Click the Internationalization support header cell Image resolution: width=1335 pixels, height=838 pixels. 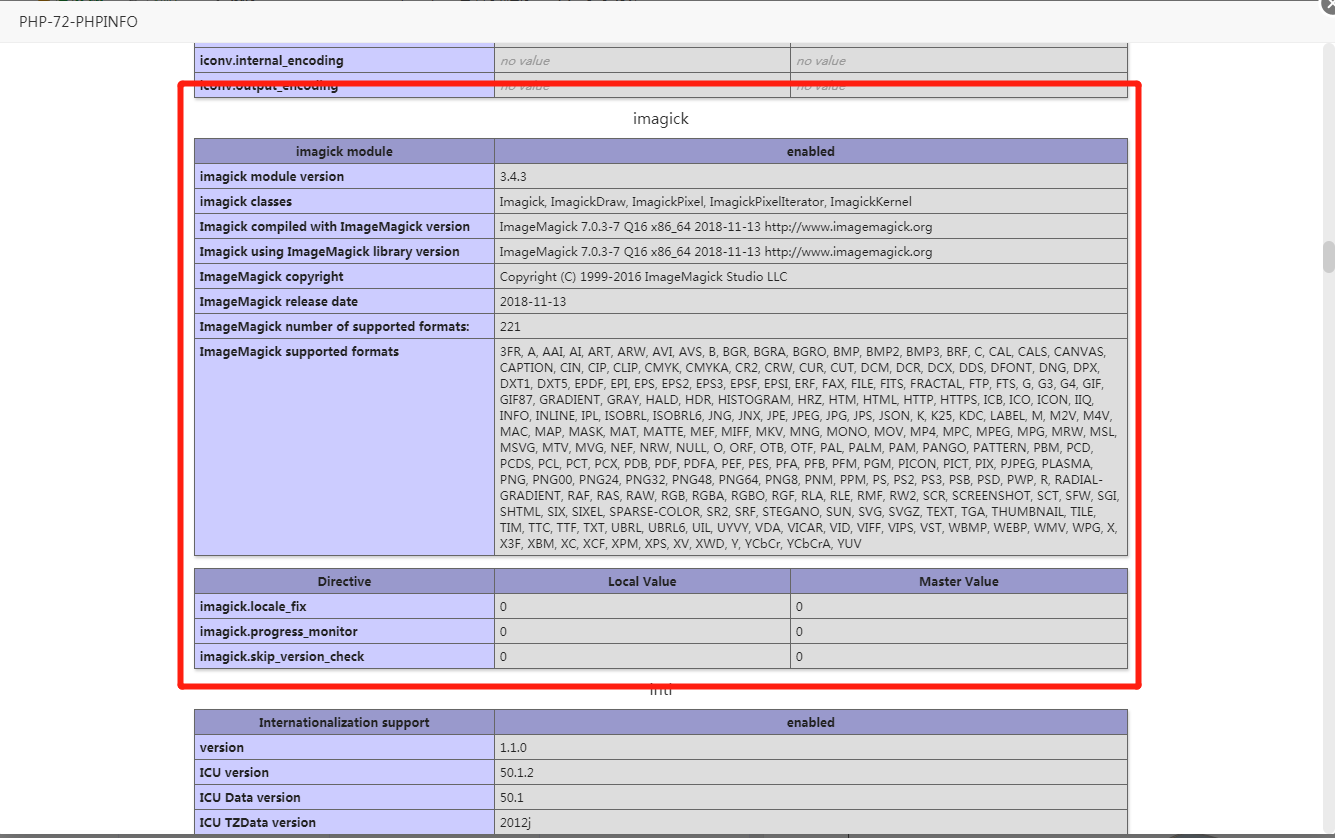point(344,723)
